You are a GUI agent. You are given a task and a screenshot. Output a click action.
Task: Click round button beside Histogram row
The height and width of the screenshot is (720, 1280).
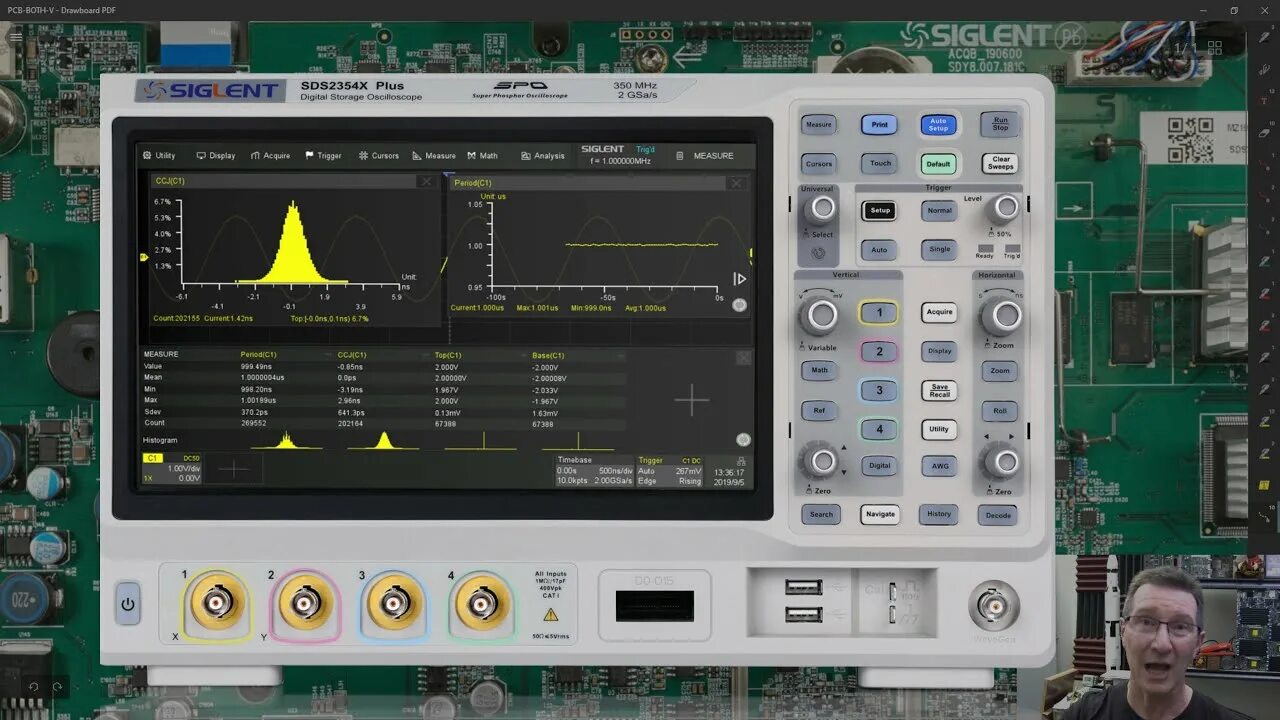[x=743, y=439]
